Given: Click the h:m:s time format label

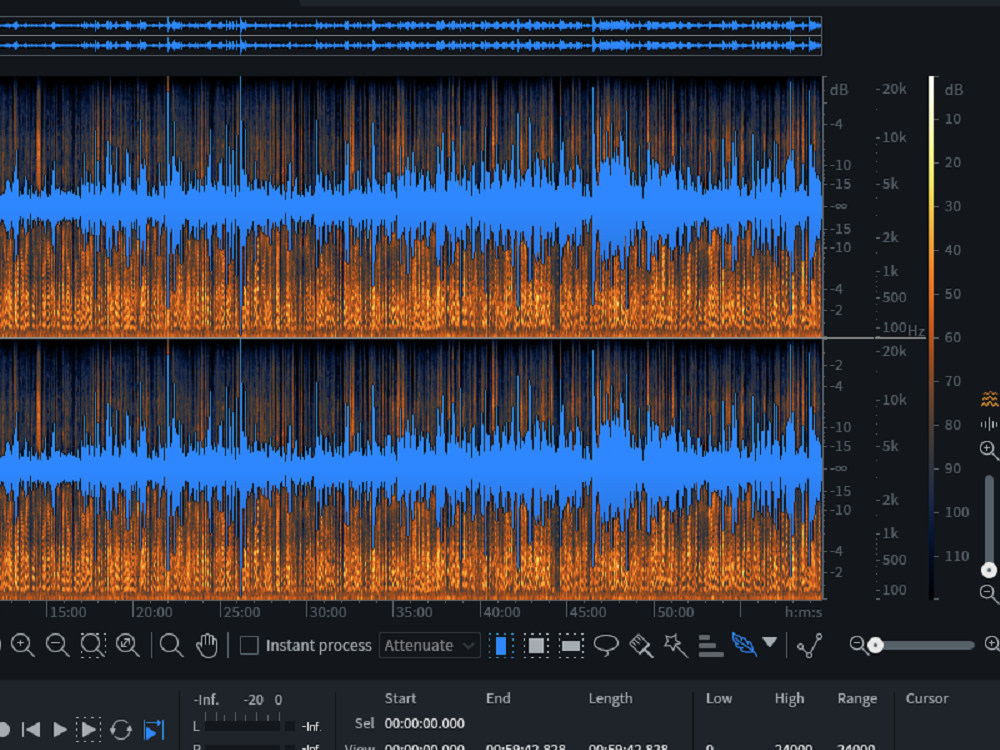Looking at the screenshot, I should coord(803,612).
